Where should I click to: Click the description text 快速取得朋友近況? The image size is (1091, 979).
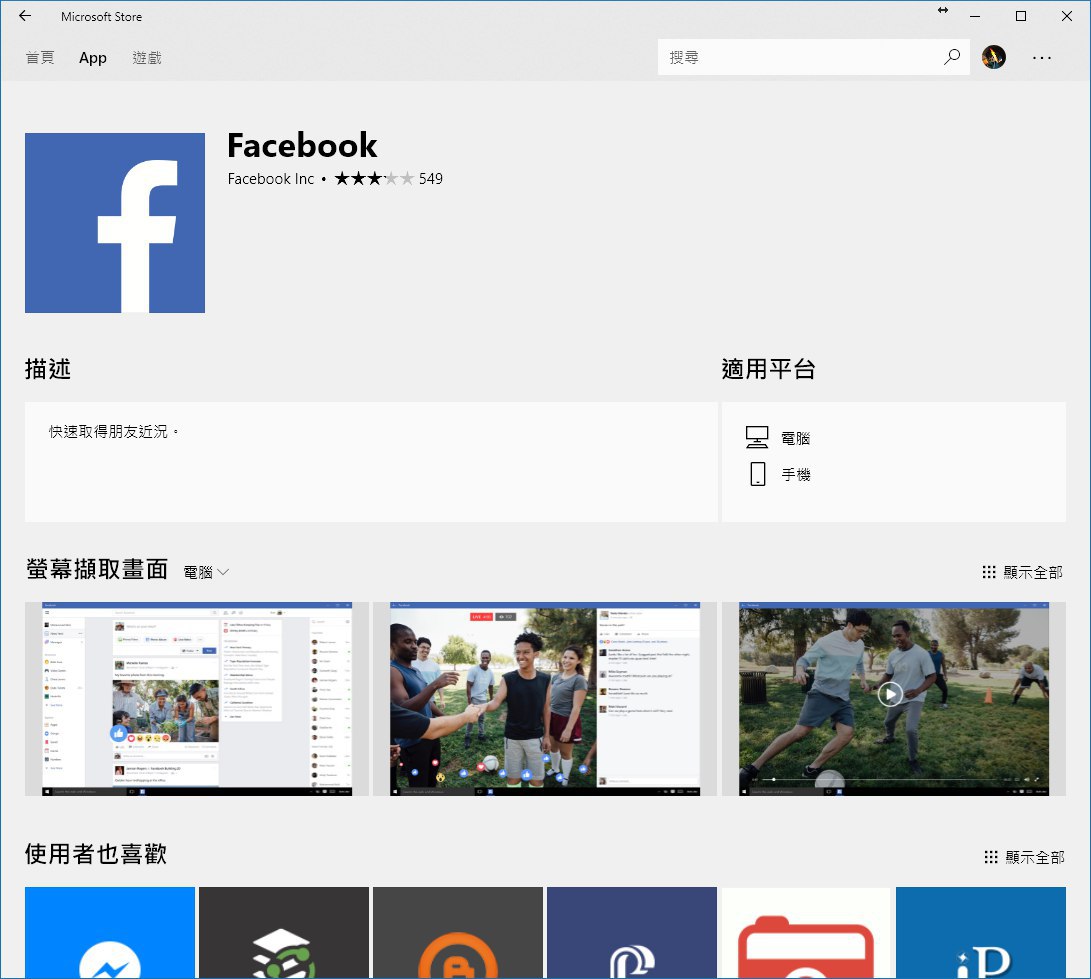113,431
